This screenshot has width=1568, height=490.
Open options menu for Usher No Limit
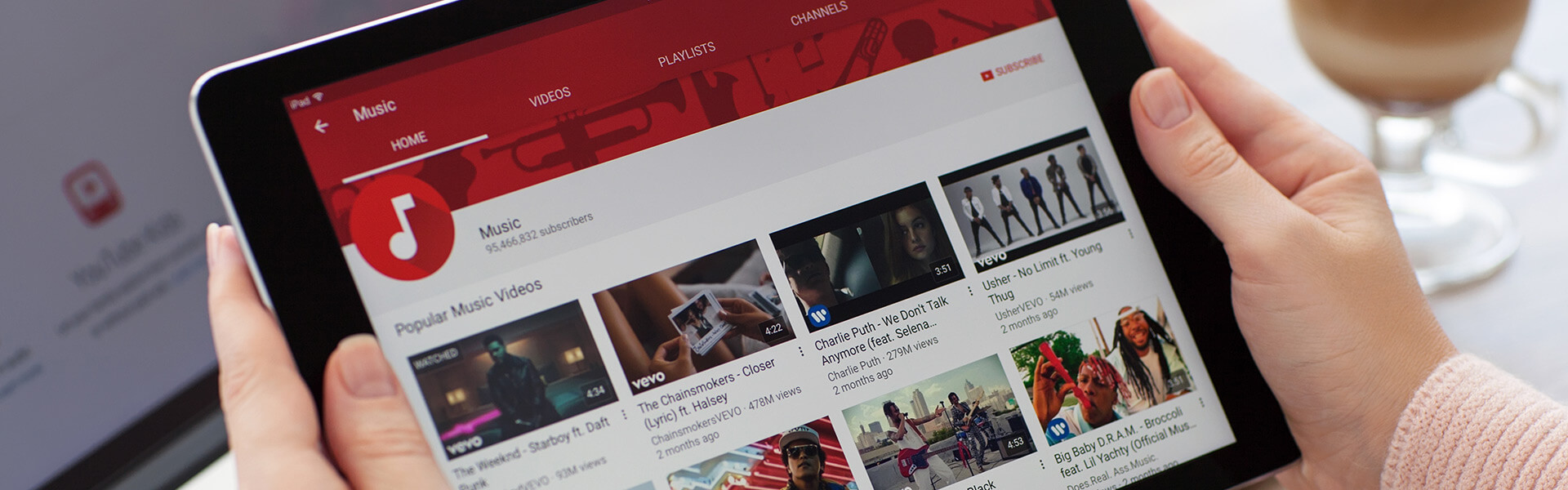click(1131, 234)
